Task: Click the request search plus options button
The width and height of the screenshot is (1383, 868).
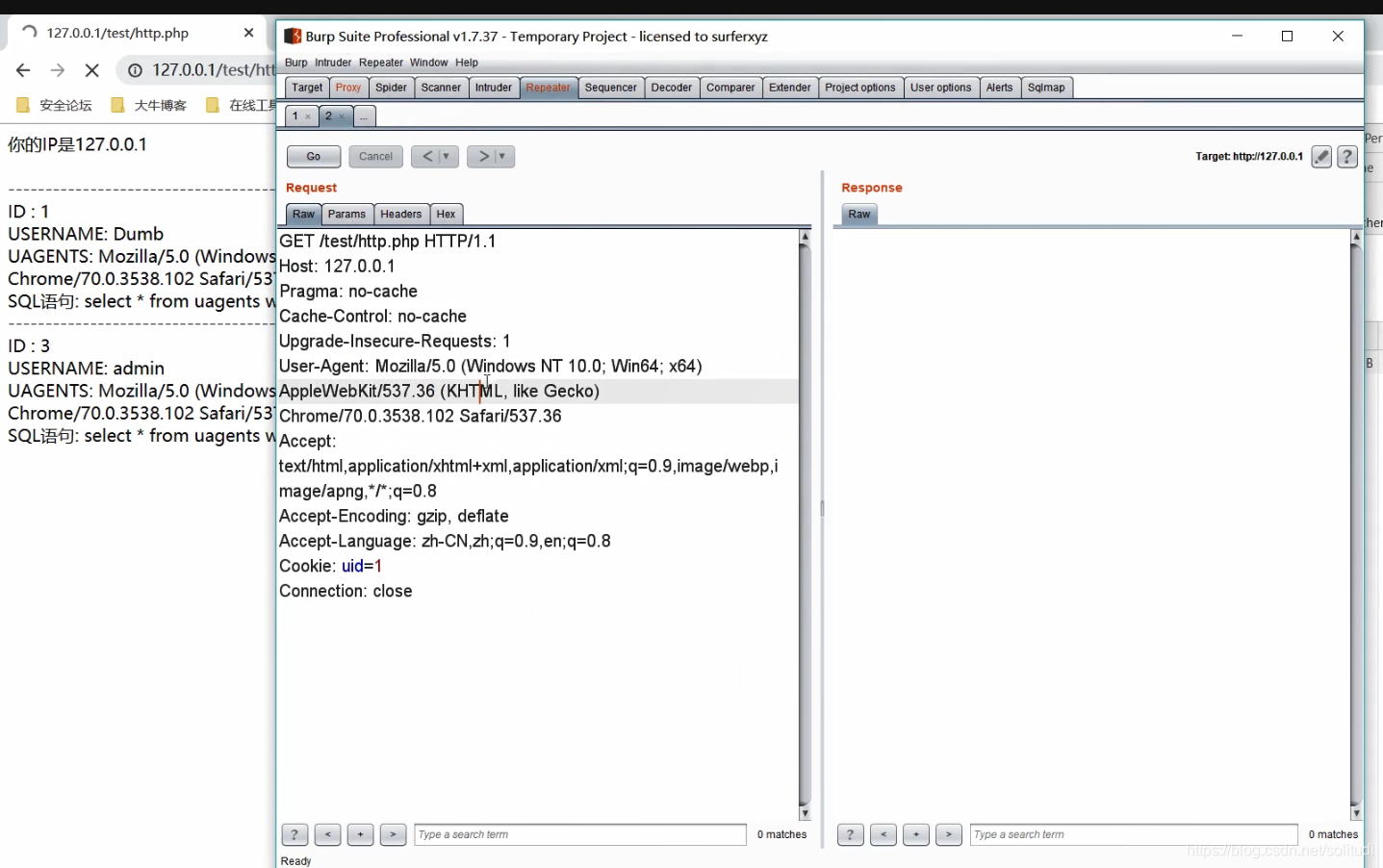Action: click(360, 834)
